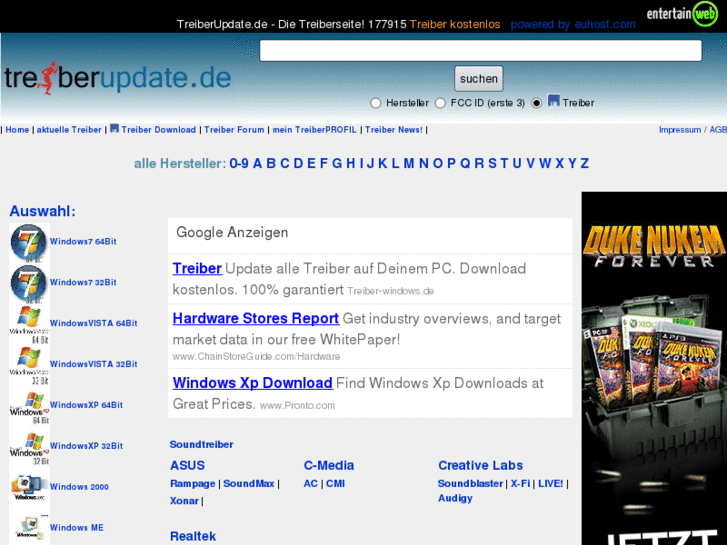Click the powered by euhost.com link
Viewport: 727px width, 545px height.
pyautogui.click(x=573, y=24)
